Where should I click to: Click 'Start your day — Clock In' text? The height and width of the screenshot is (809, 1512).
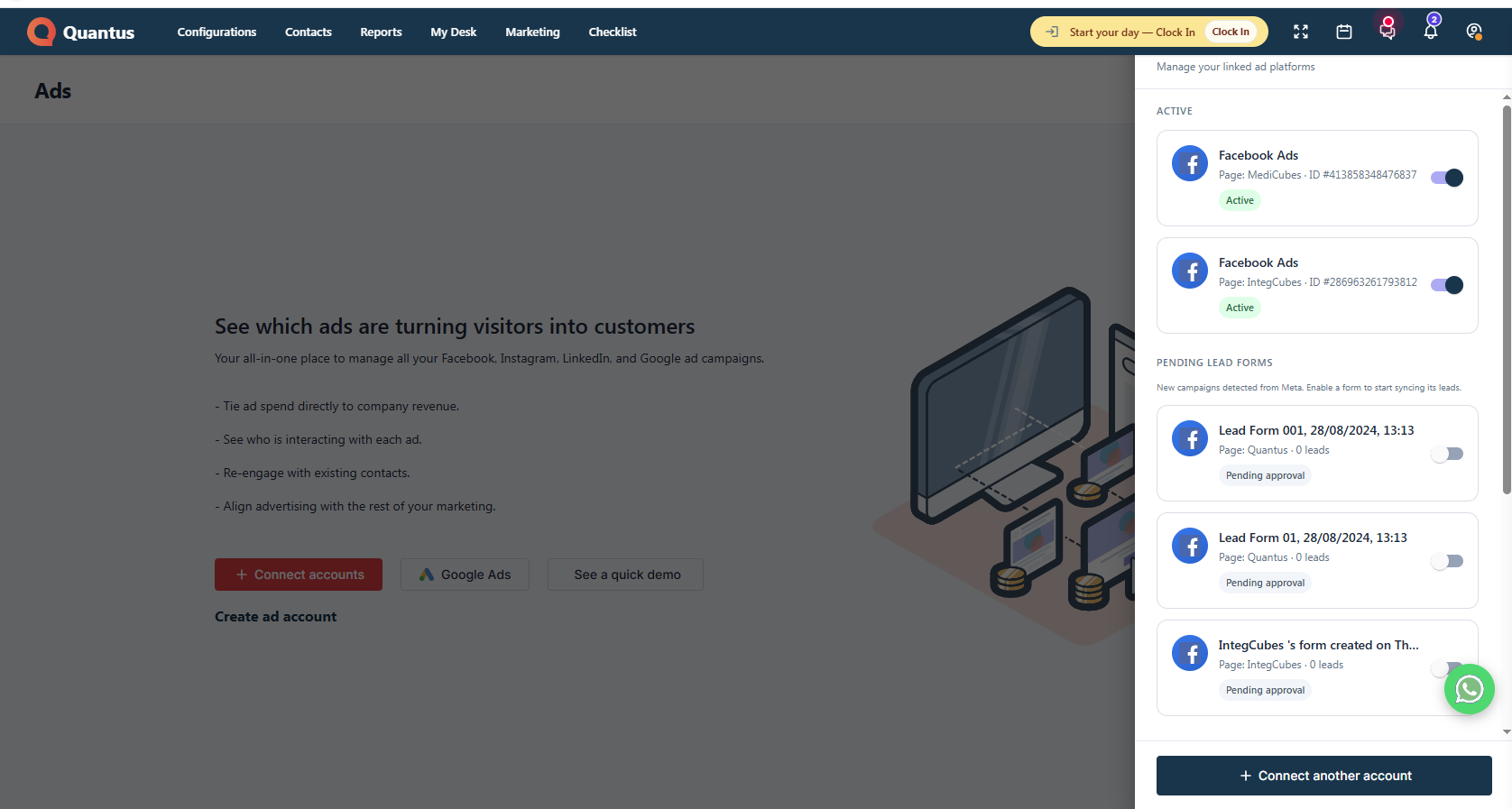(x=1132, y=32)
